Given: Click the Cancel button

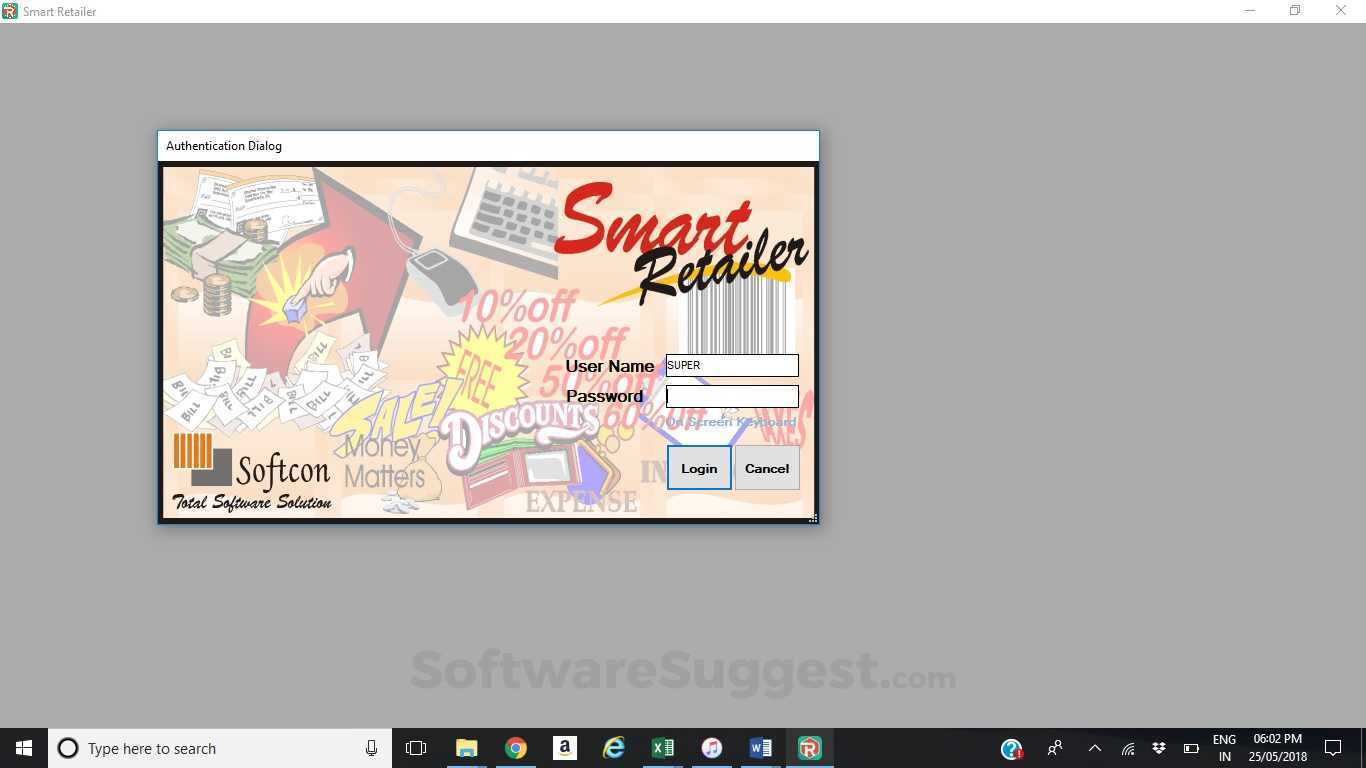Looking at the screenshot, I should point(766,468).
